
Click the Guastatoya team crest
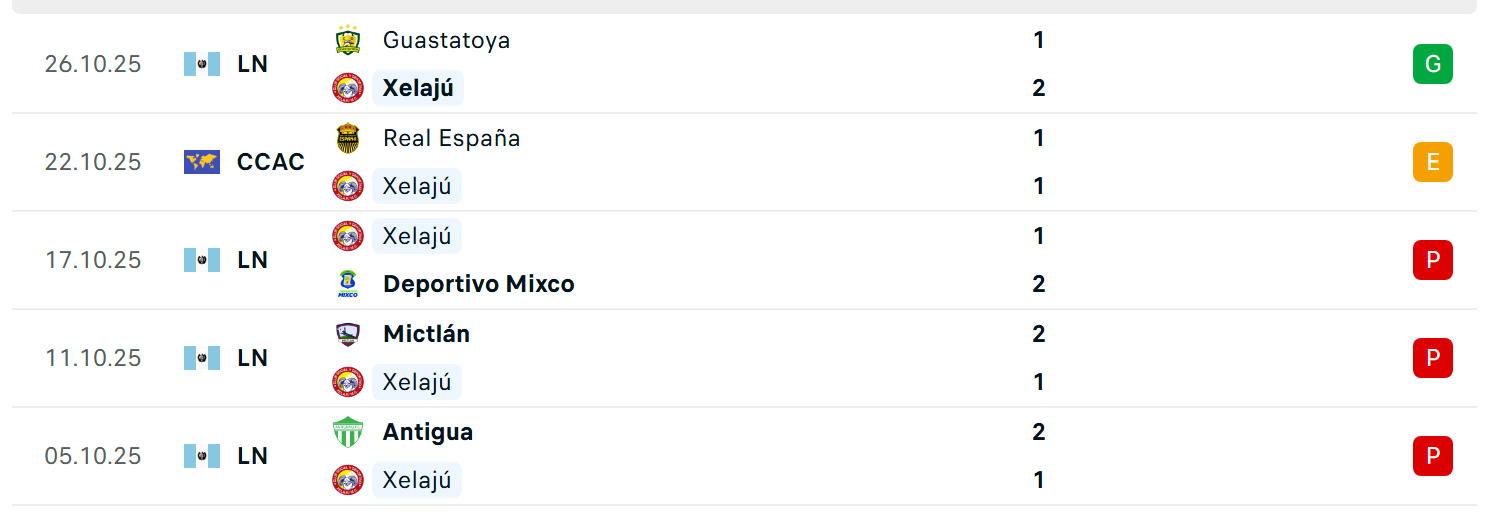348,41
